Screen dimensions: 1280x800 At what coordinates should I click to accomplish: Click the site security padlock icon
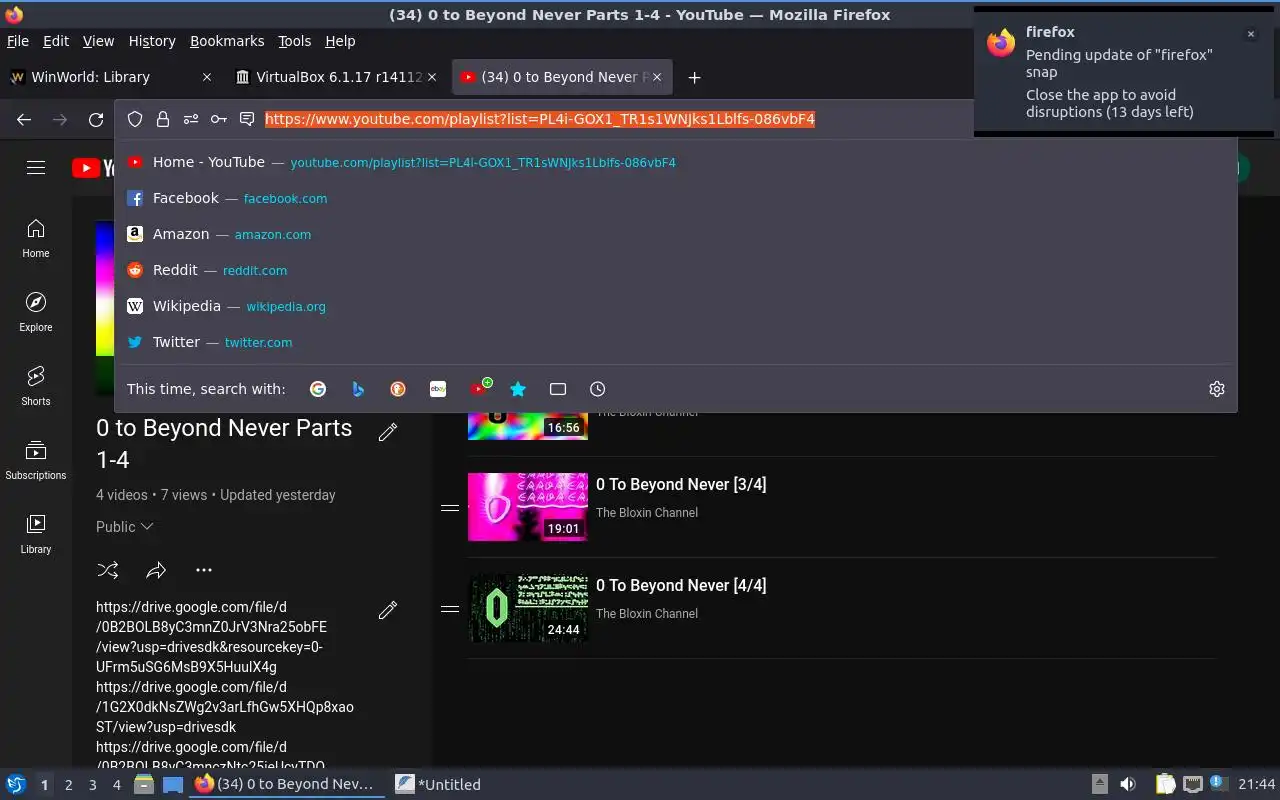(x=163, y=119)
